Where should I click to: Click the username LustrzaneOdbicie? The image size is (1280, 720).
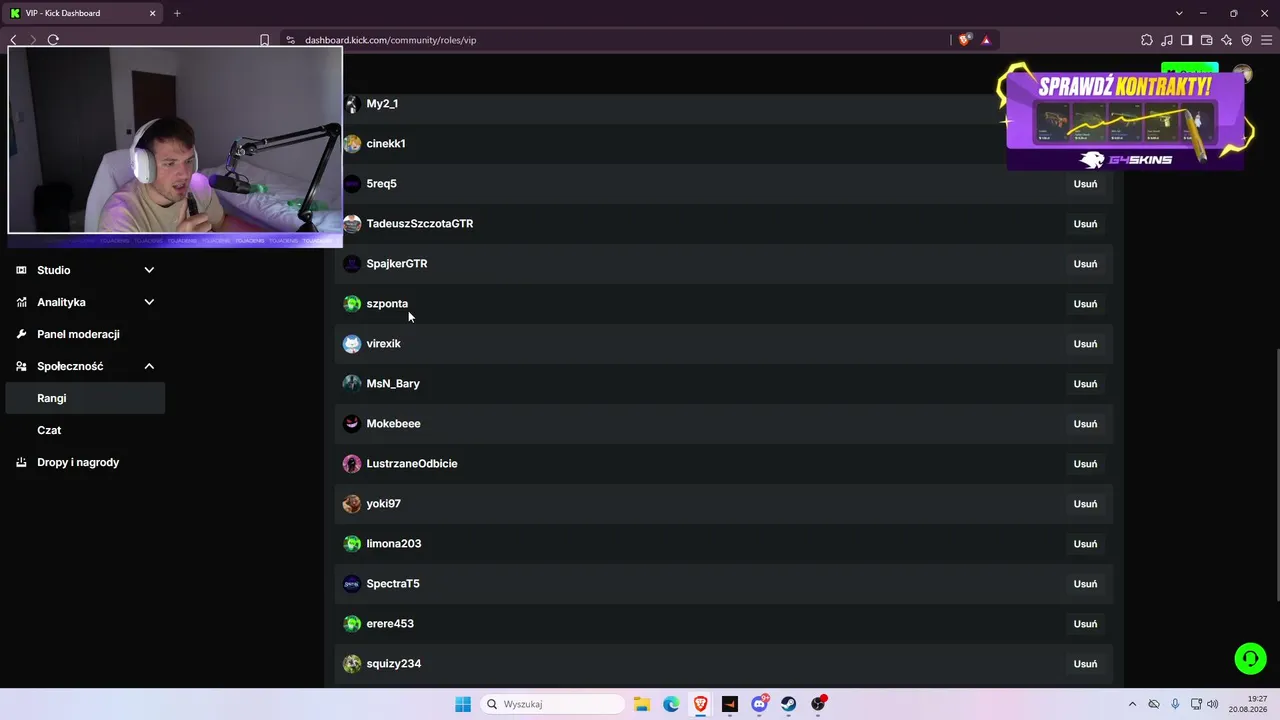(x=412, y=464)
